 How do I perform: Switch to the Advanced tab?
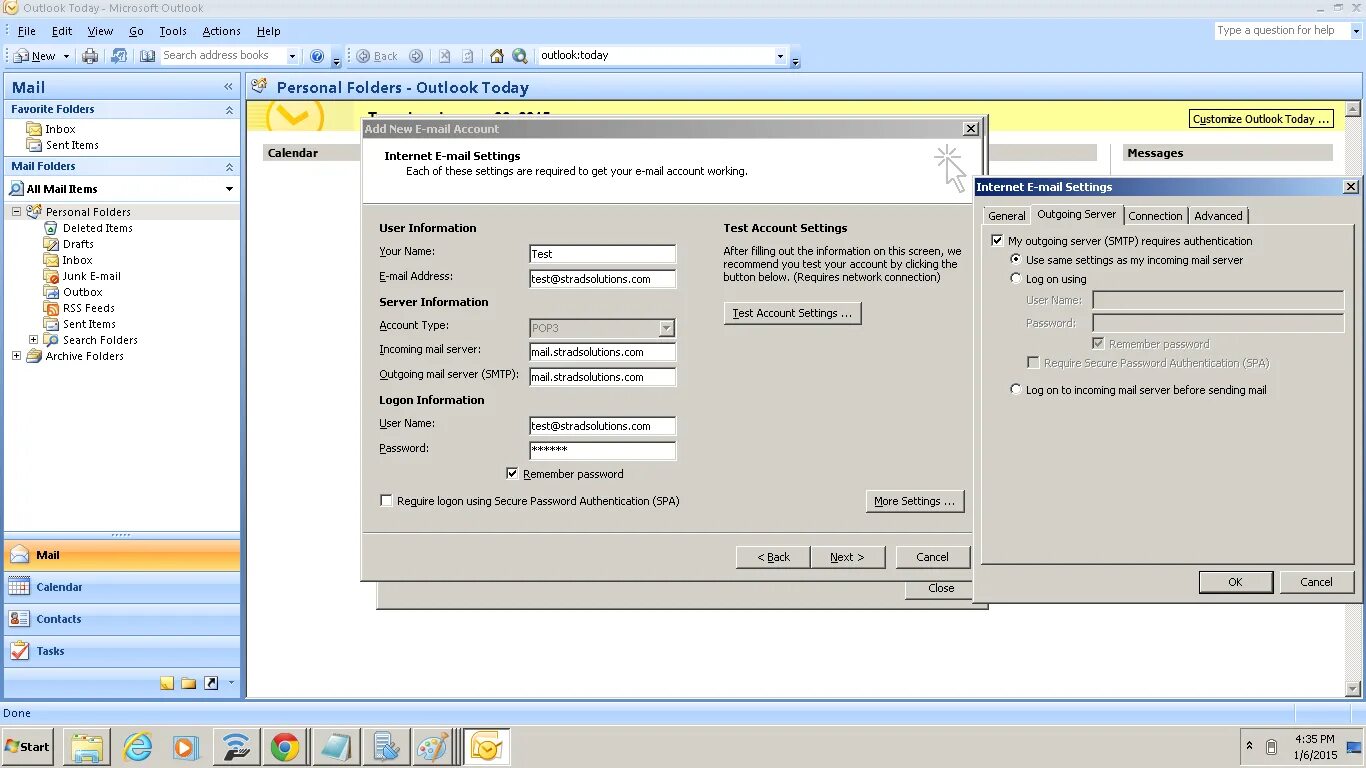1218,216
